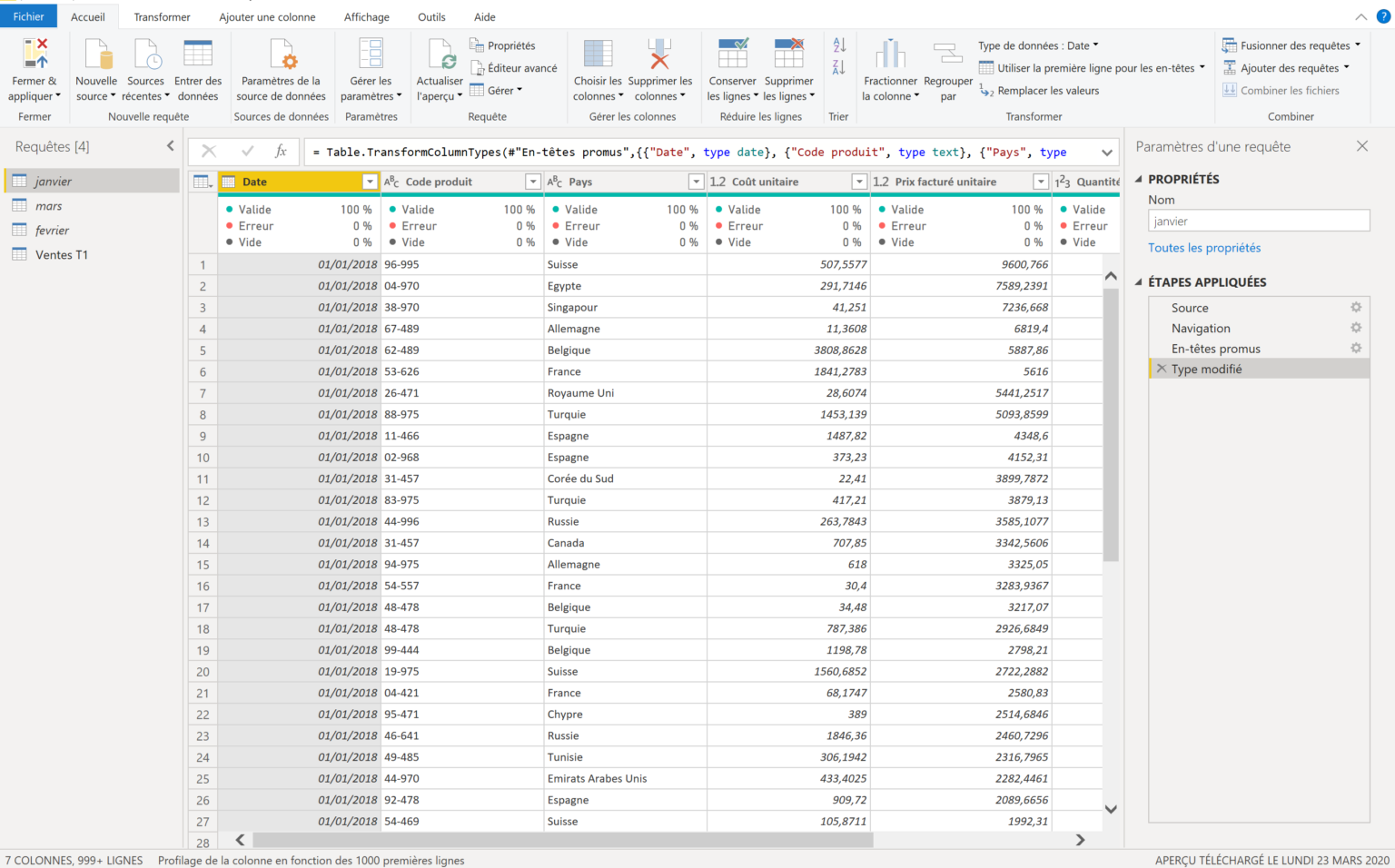Screen dimensions: 1395x868
Task: Click Entrer des données icon
Action: pyautogui.click(x=197, y=54)
